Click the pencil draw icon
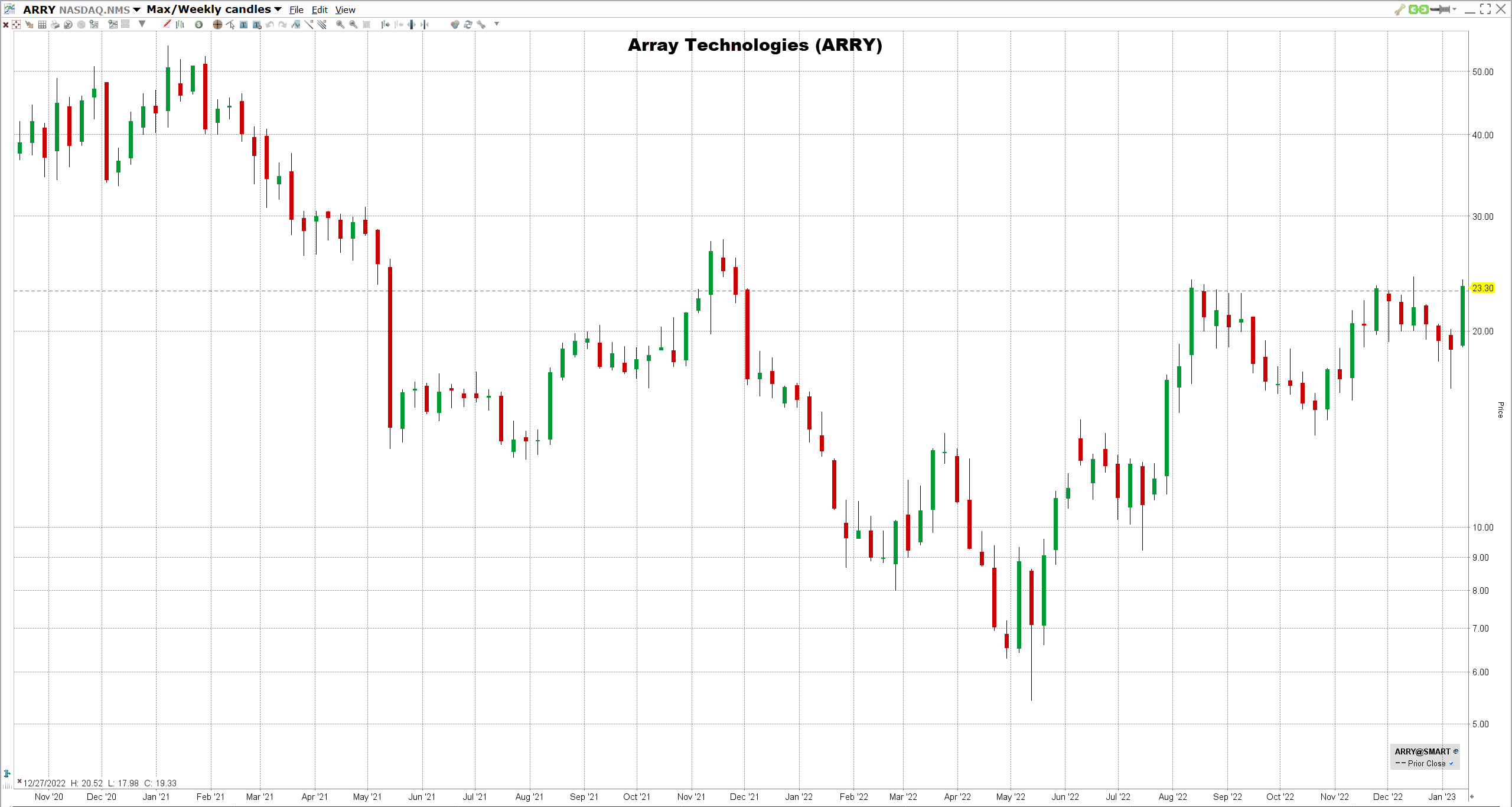Image resolution: width=1512 pixels, height=807 pixels. click(167, 24)
